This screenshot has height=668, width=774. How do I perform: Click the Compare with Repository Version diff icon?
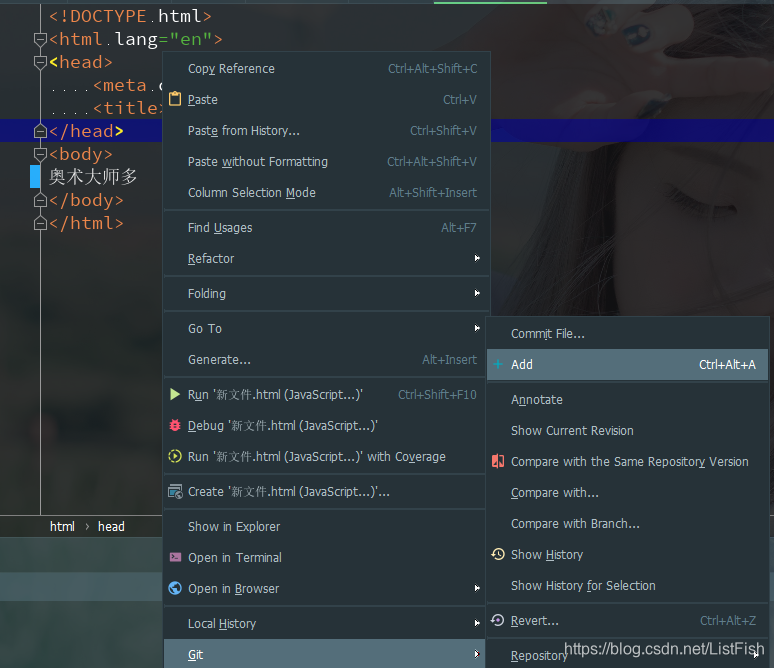pos(498,461)
